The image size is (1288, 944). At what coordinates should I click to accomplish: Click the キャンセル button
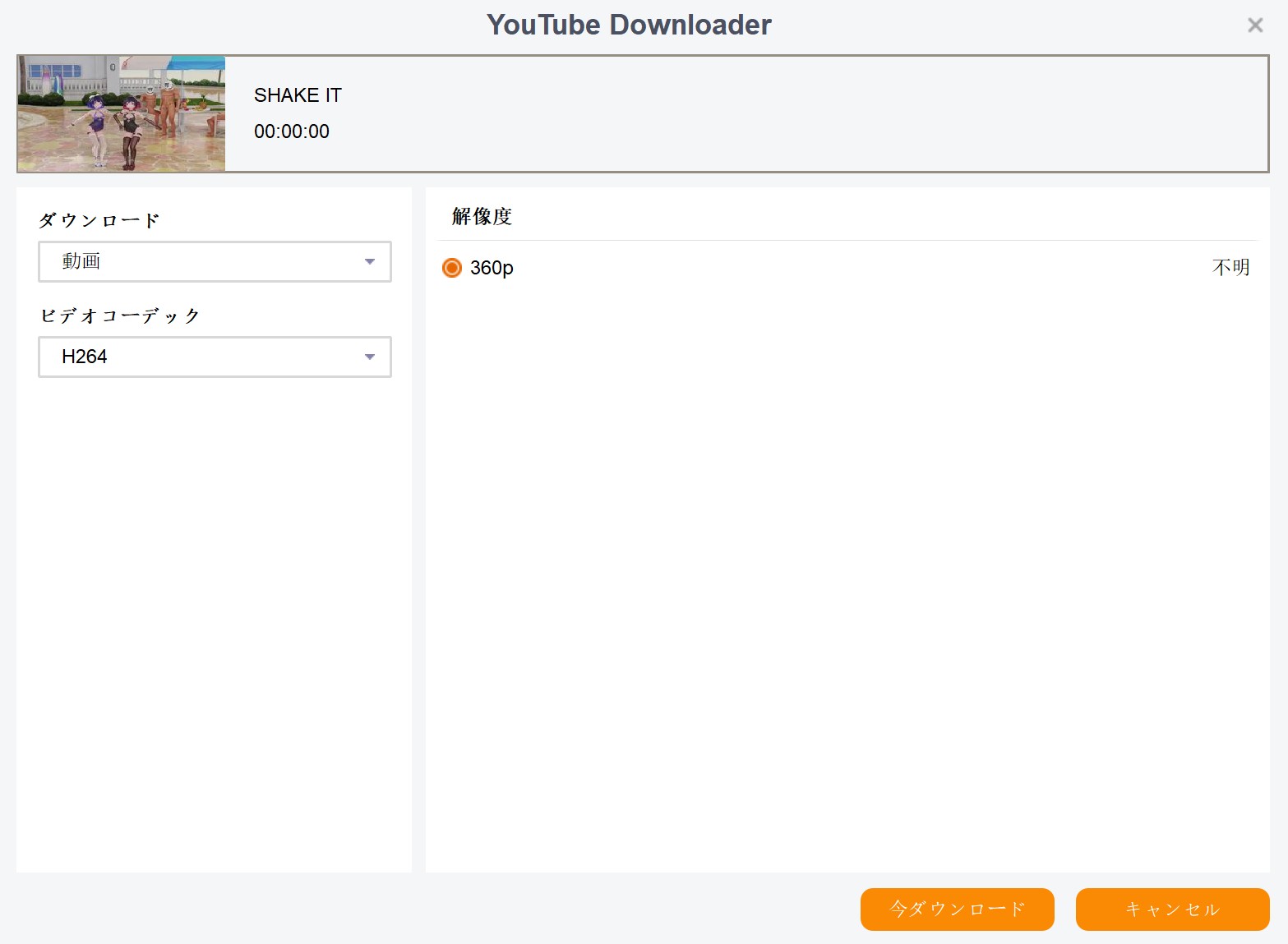pyautogui.click(x=1172, y=909)
